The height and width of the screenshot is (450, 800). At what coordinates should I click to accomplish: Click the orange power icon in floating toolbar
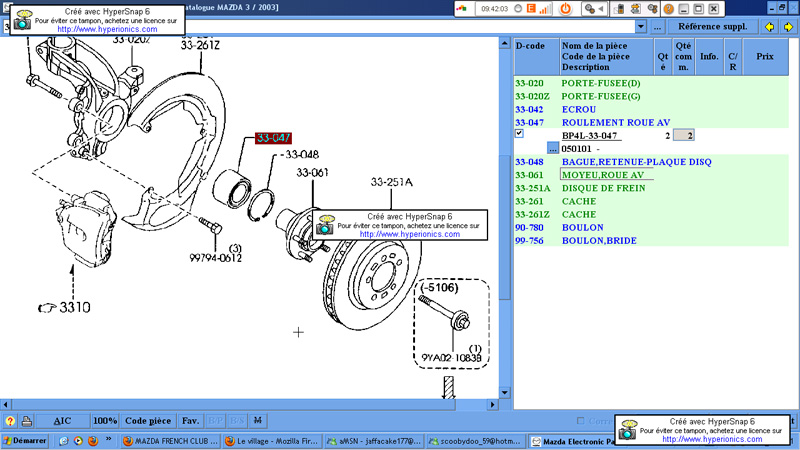(x=565, y=9)
